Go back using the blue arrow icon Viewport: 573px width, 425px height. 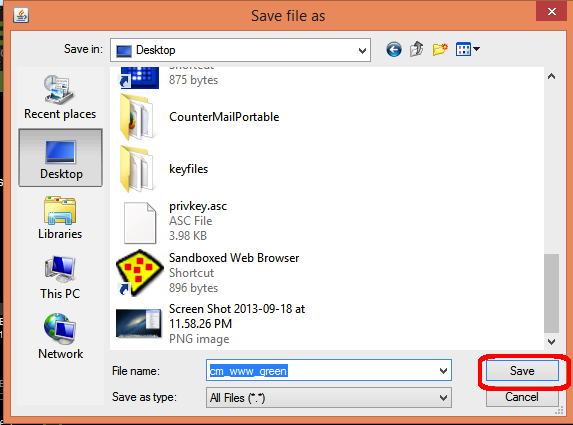pyautogui.click(x=394, y=49)
